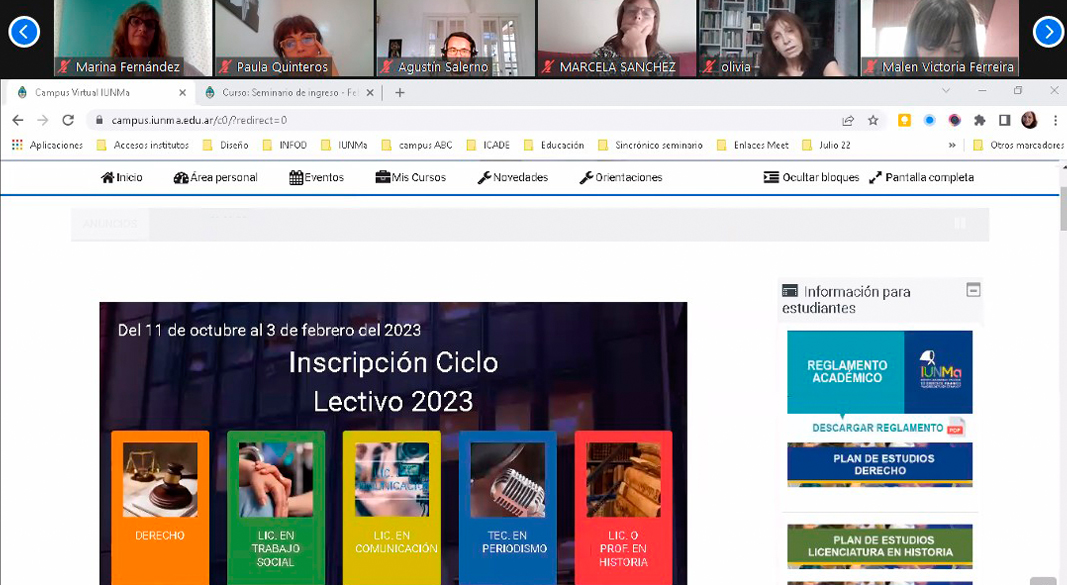This screenshot has width=1067, height=585.
Task: Download via Descargar Reglamento link
Action: (887, 428)
